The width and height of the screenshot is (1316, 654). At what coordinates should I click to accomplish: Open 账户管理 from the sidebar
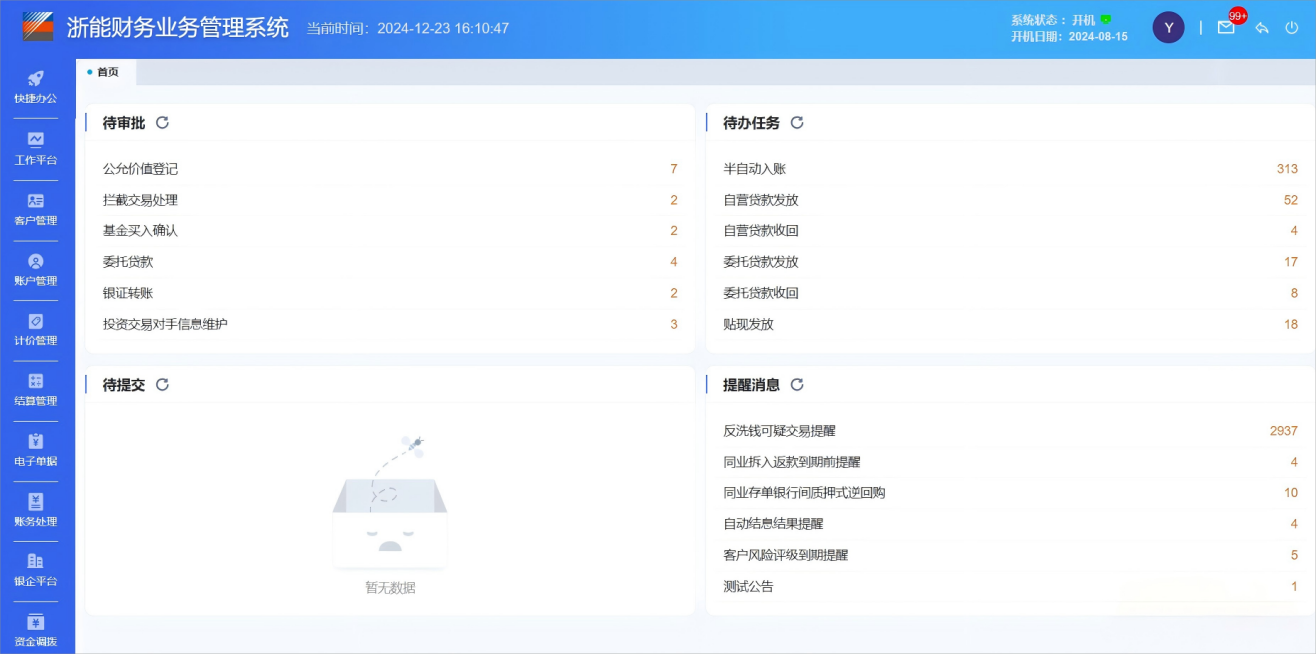[x=35, y=261]
